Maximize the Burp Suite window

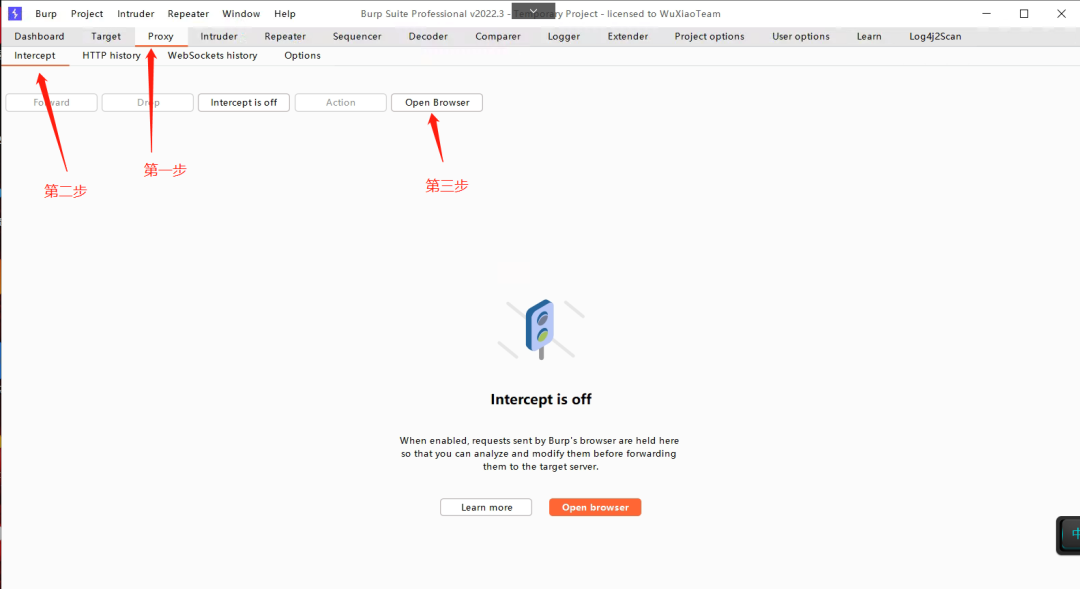(1024, 14)
